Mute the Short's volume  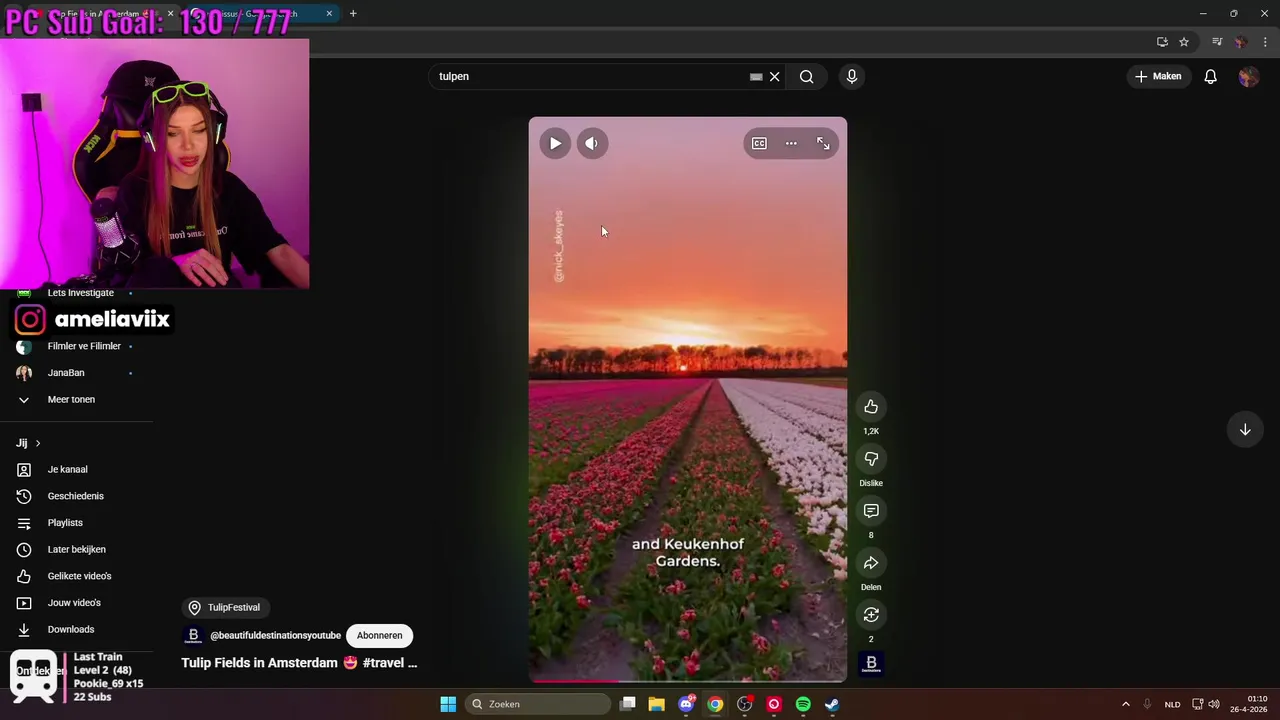point(592,143)
